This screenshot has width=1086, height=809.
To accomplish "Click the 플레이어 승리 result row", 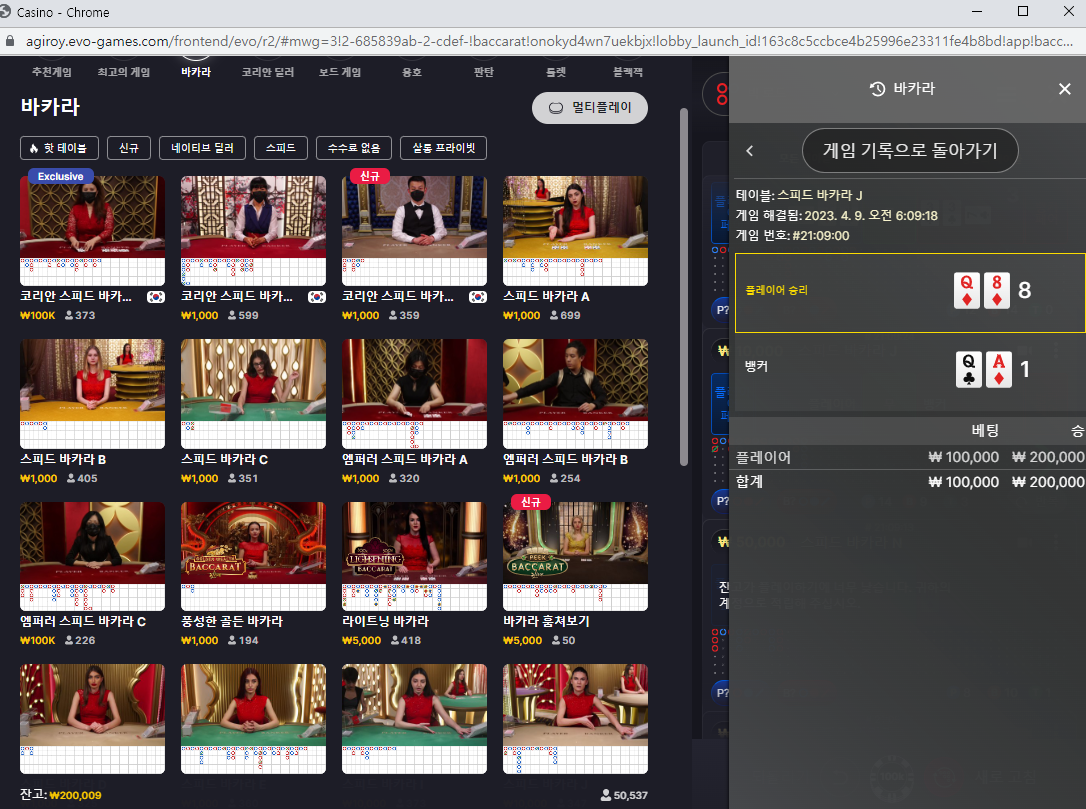I will pyautogui.click(x=910, y=293).
